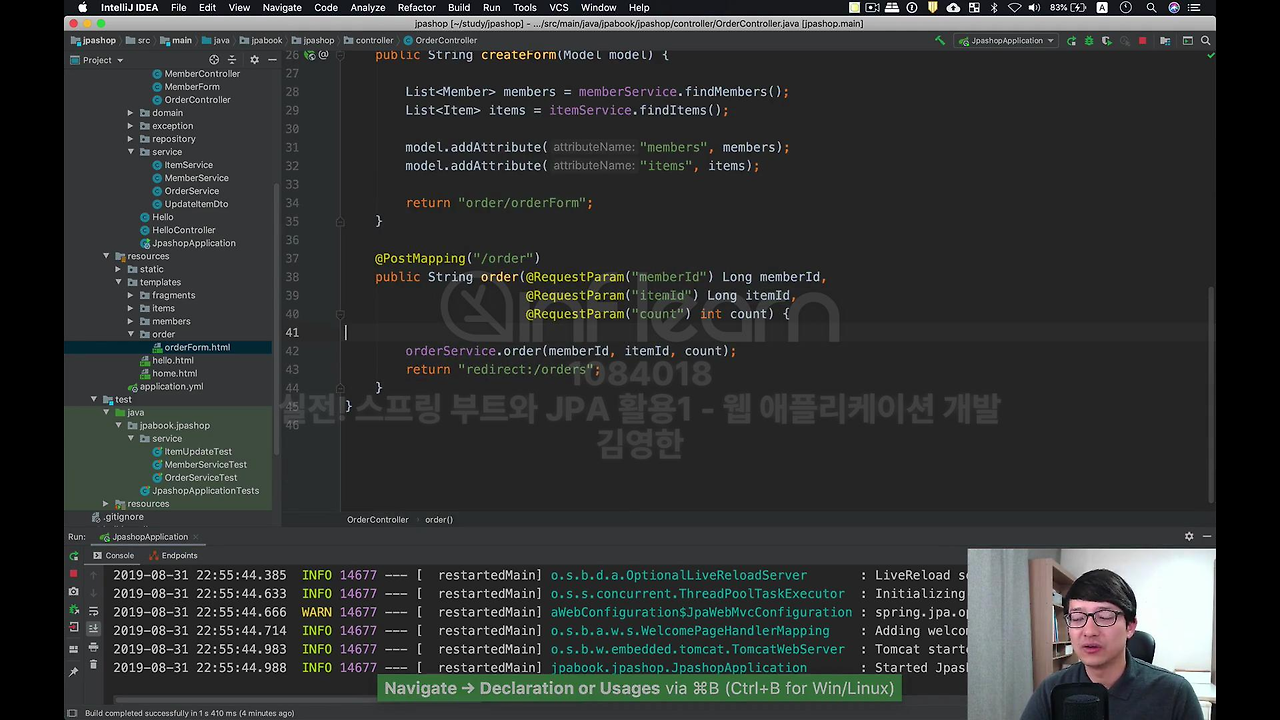Click Search Everywhere magnifier icon
This screenshot has width=1280, height=720.
(1205, 41)
